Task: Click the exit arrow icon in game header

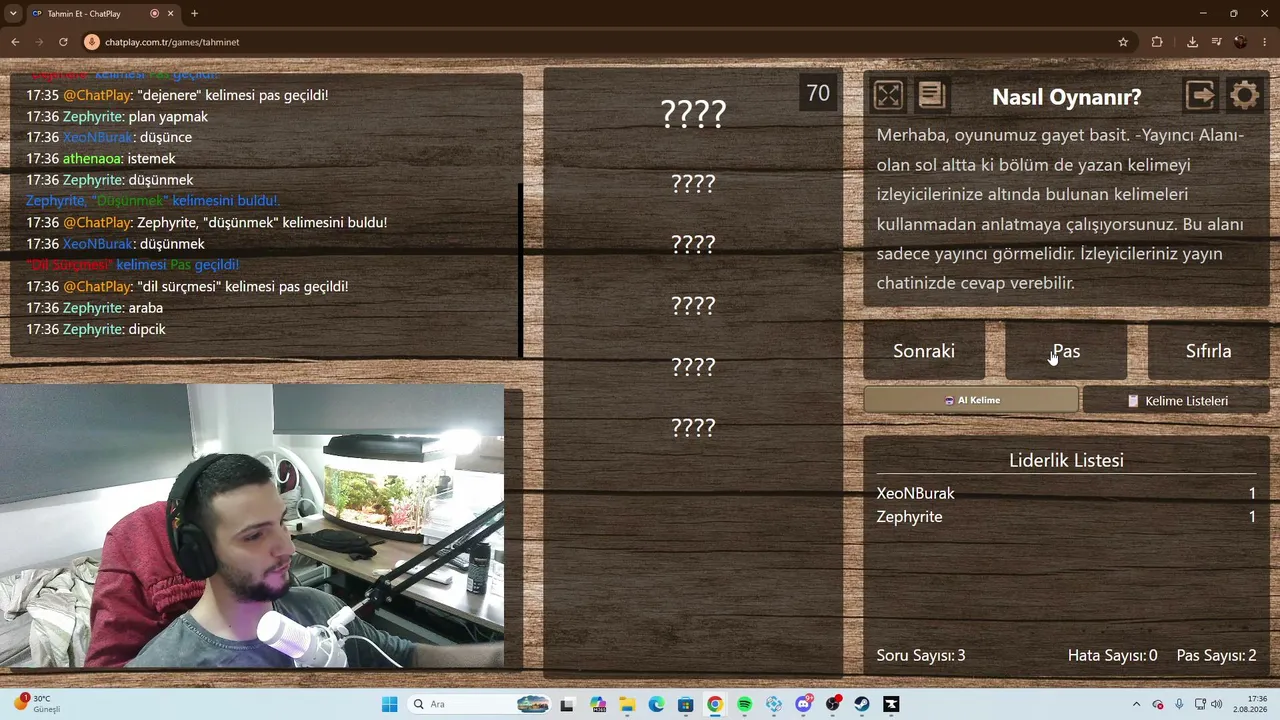Action: coord(1201,95)
